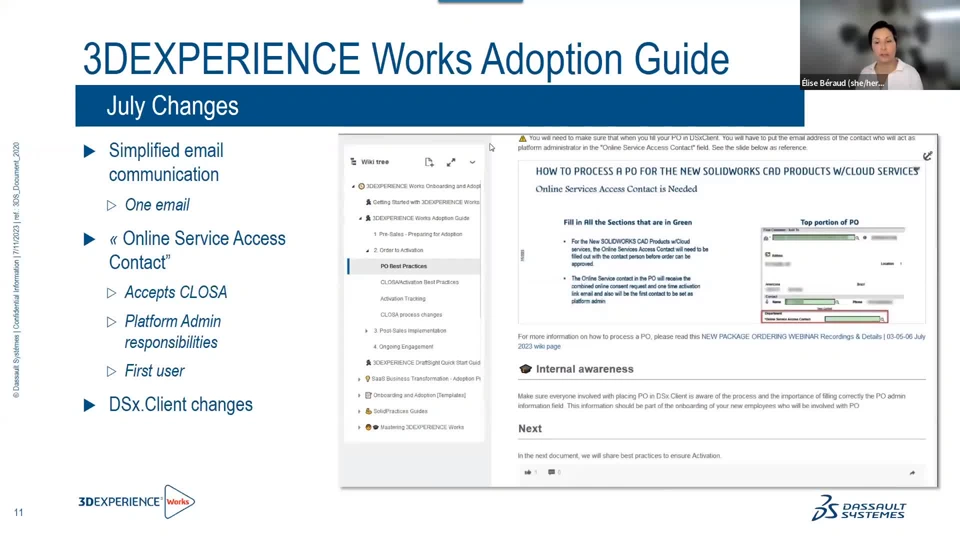The width and height of the screenshot is (960, 540).
Task: Click the Accepts CLOSA sub-bullet
Action: [176, 293]
